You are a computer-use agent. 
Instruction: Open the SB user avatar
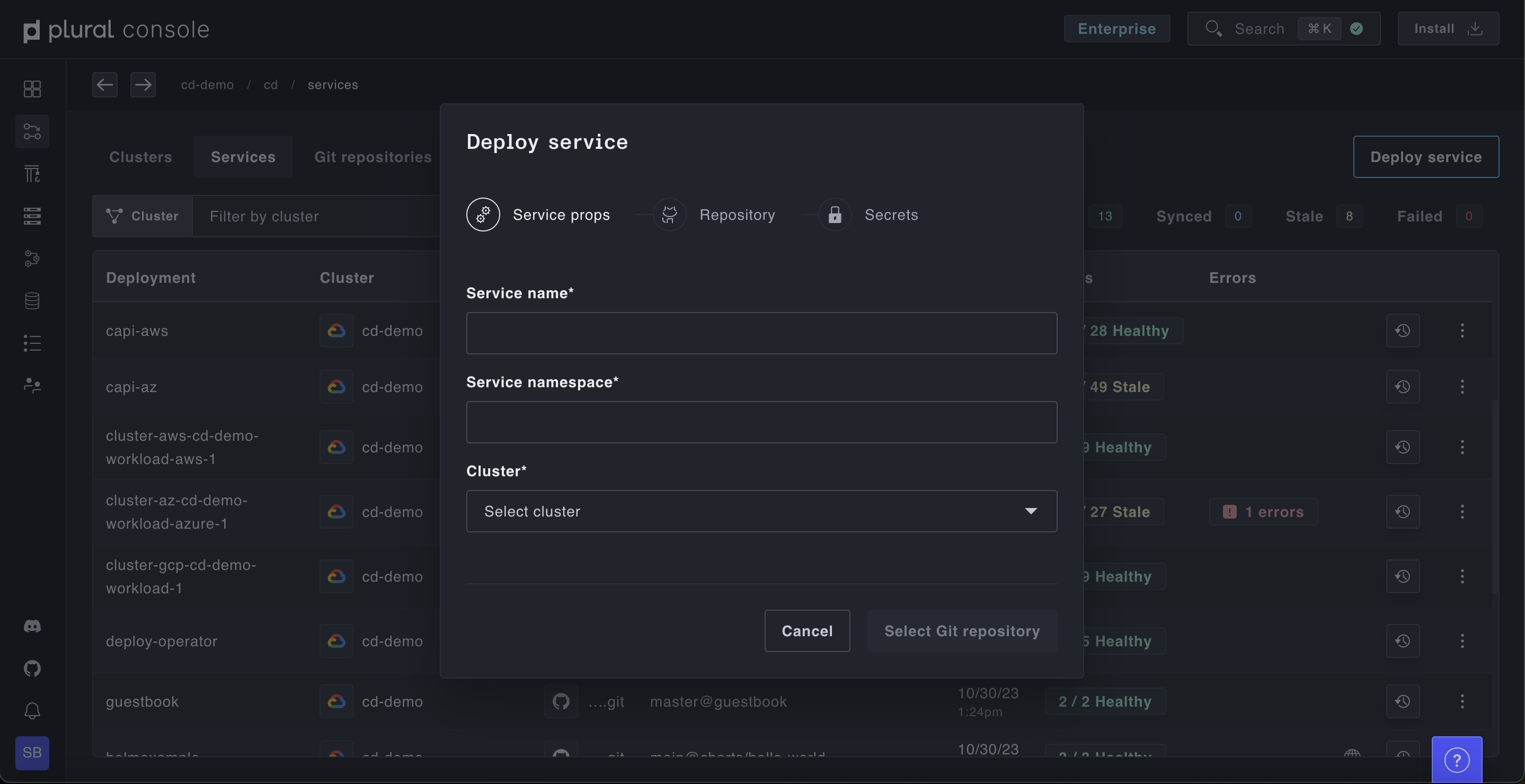32,753
